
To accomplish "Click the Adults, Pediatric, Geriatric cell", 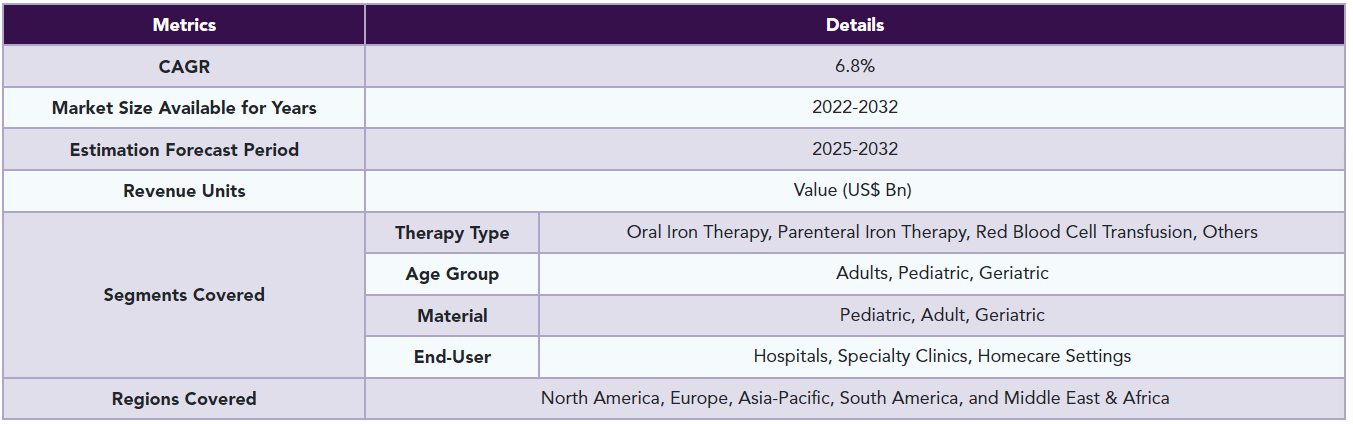I will click(x=942, y=274).
